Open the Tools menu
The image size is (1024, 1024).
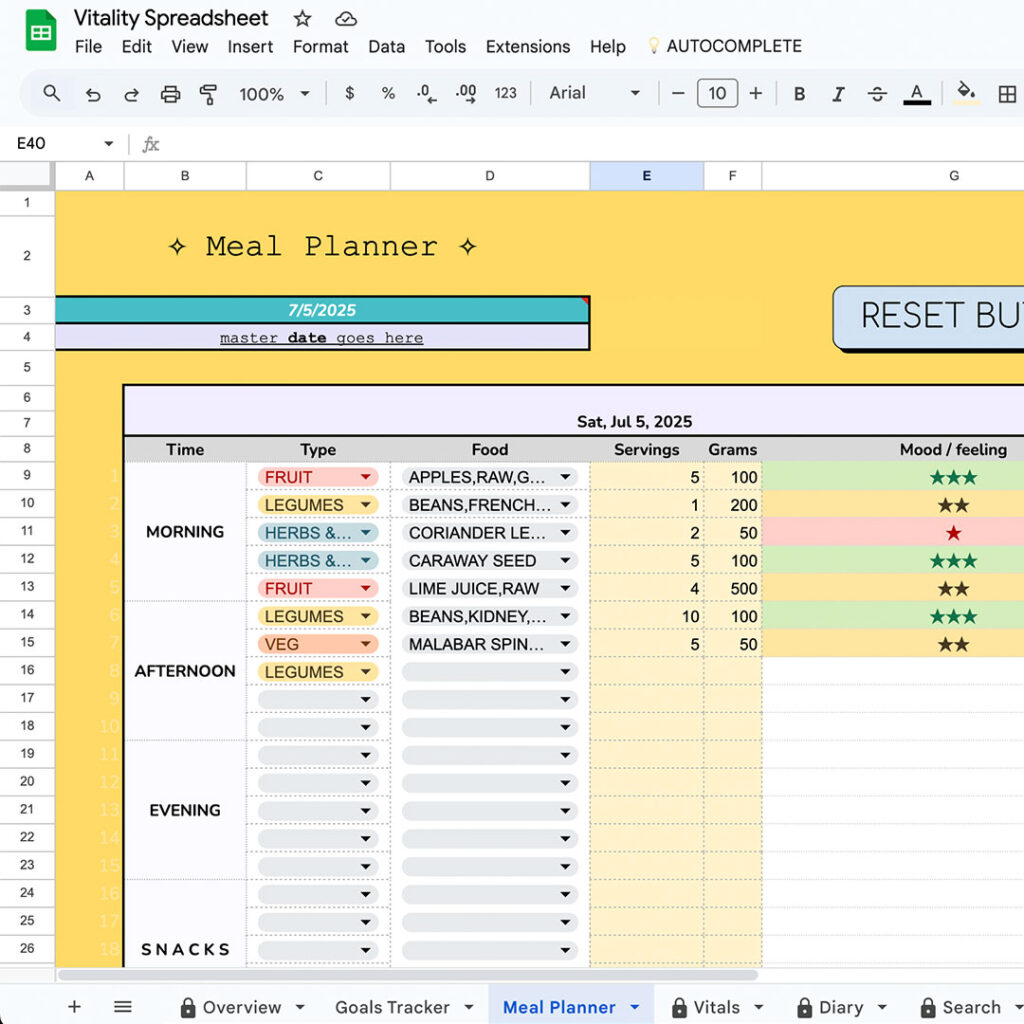445,47
